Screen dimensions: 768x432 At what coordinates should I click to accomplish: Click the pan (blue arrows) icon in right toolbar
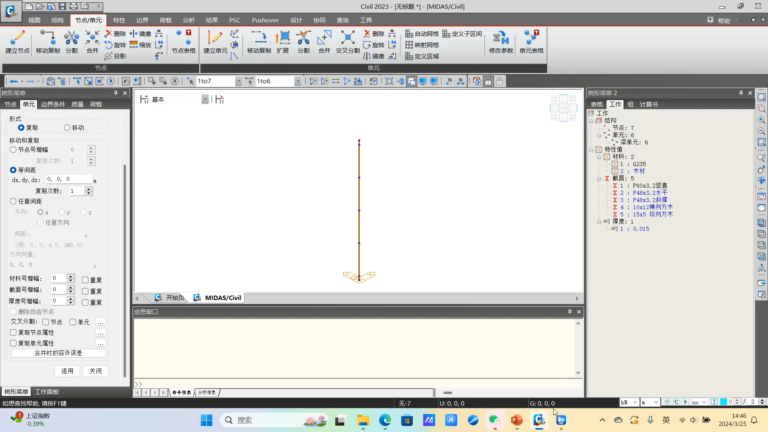(761, 180)
